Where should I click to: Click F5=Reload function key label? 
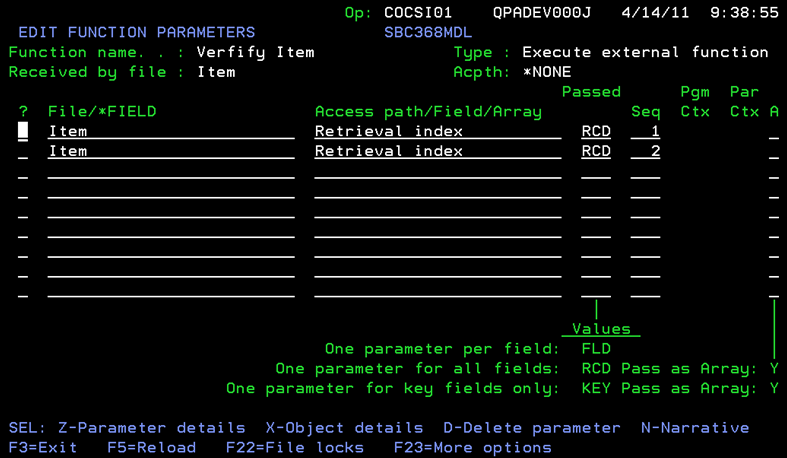pos(152,447)
